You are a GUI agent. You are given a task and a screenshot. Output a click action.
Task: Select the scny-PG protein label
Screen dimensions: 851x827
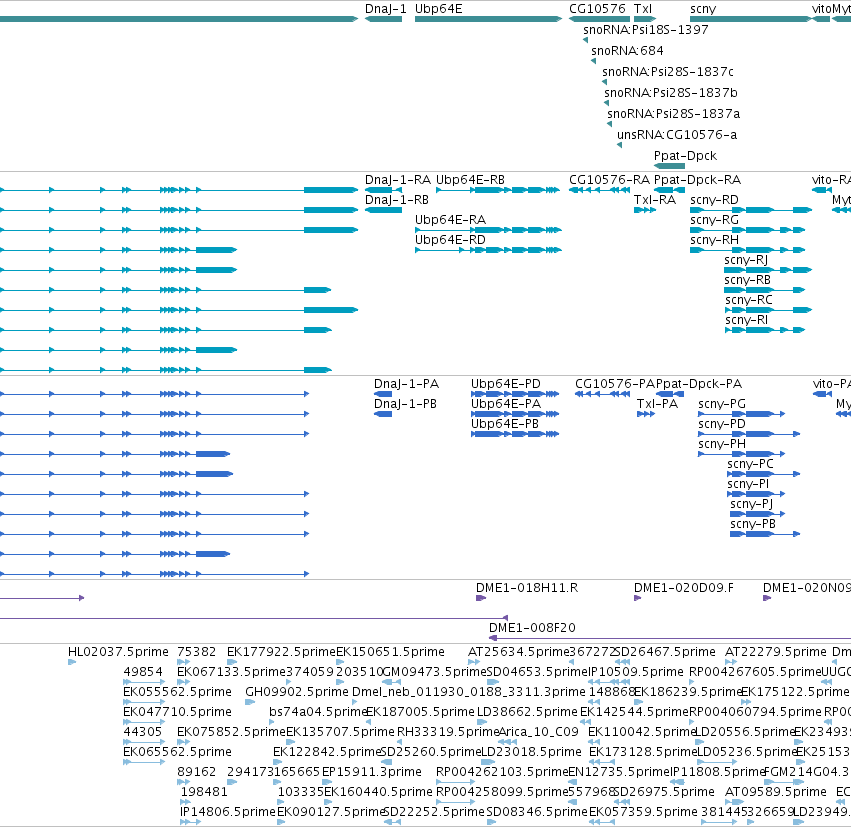point(722,404)
